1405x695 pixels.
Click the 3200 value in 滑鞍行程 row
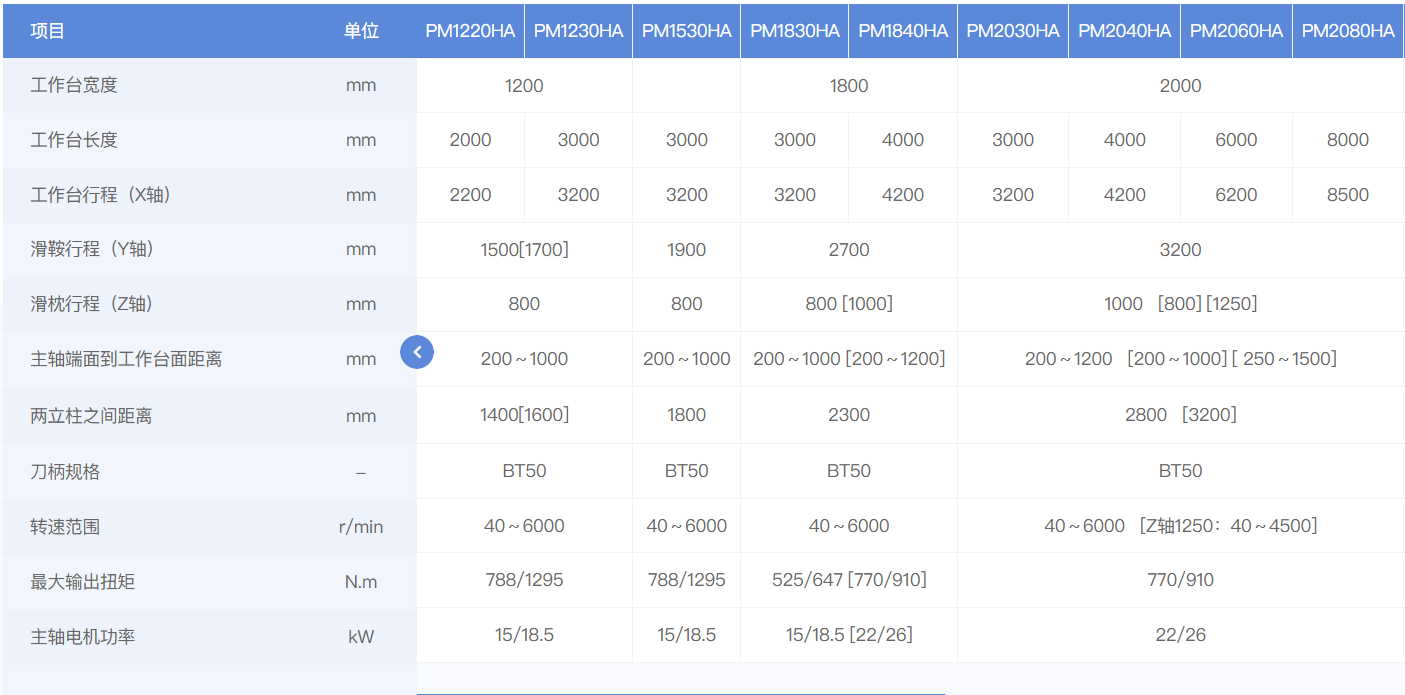1180,249
